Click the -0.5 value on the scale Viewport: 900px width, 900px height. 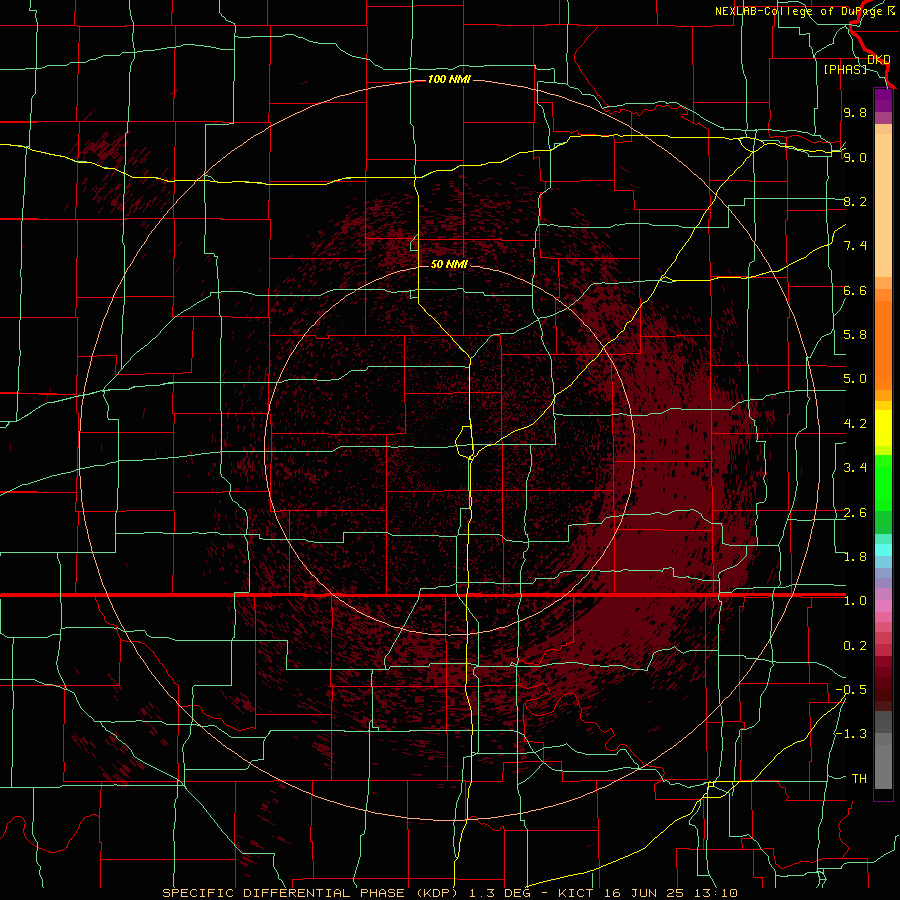[x=851, y=690]
